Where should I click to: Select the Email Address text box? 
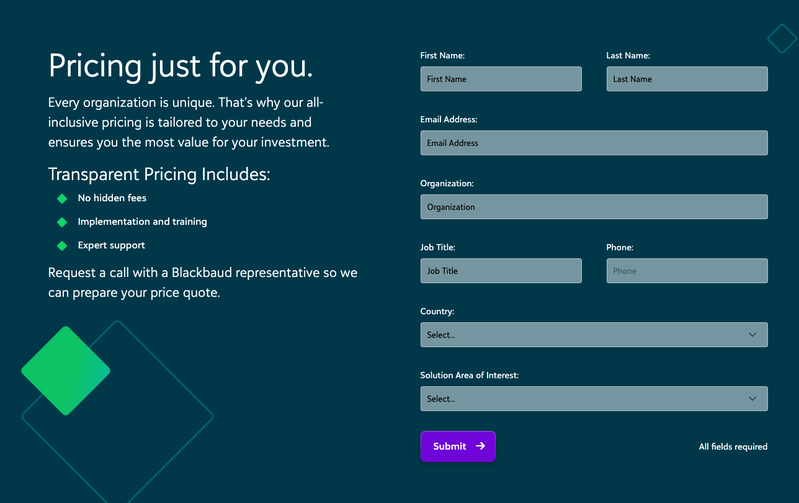click(594, 143)
